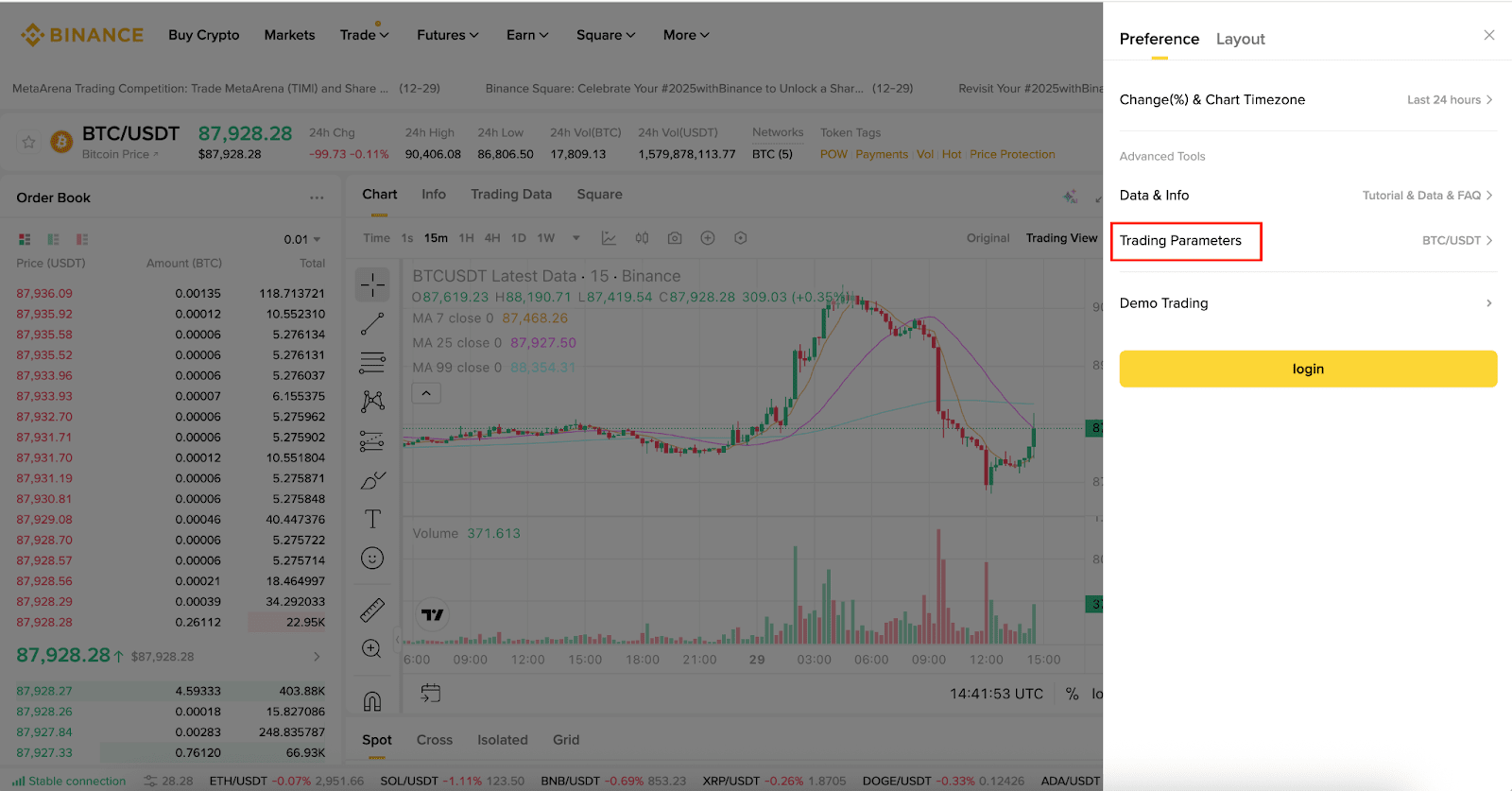This screenshot has width=1512, height=791.
Task: Enable the magnet snapping tool
Action: pyautogui.click(x=372, y=697)
